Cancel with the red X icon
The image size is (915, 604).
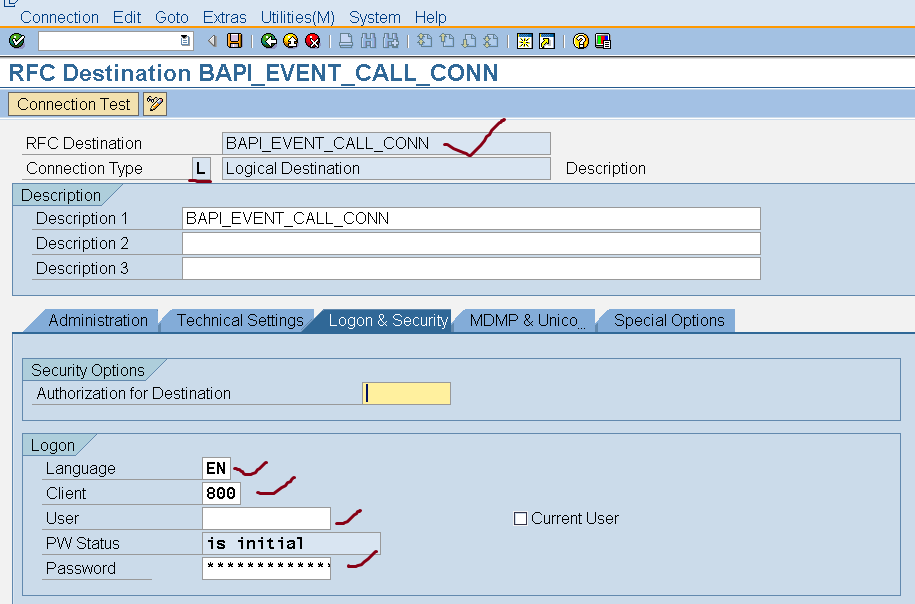[x=313, y=41]
